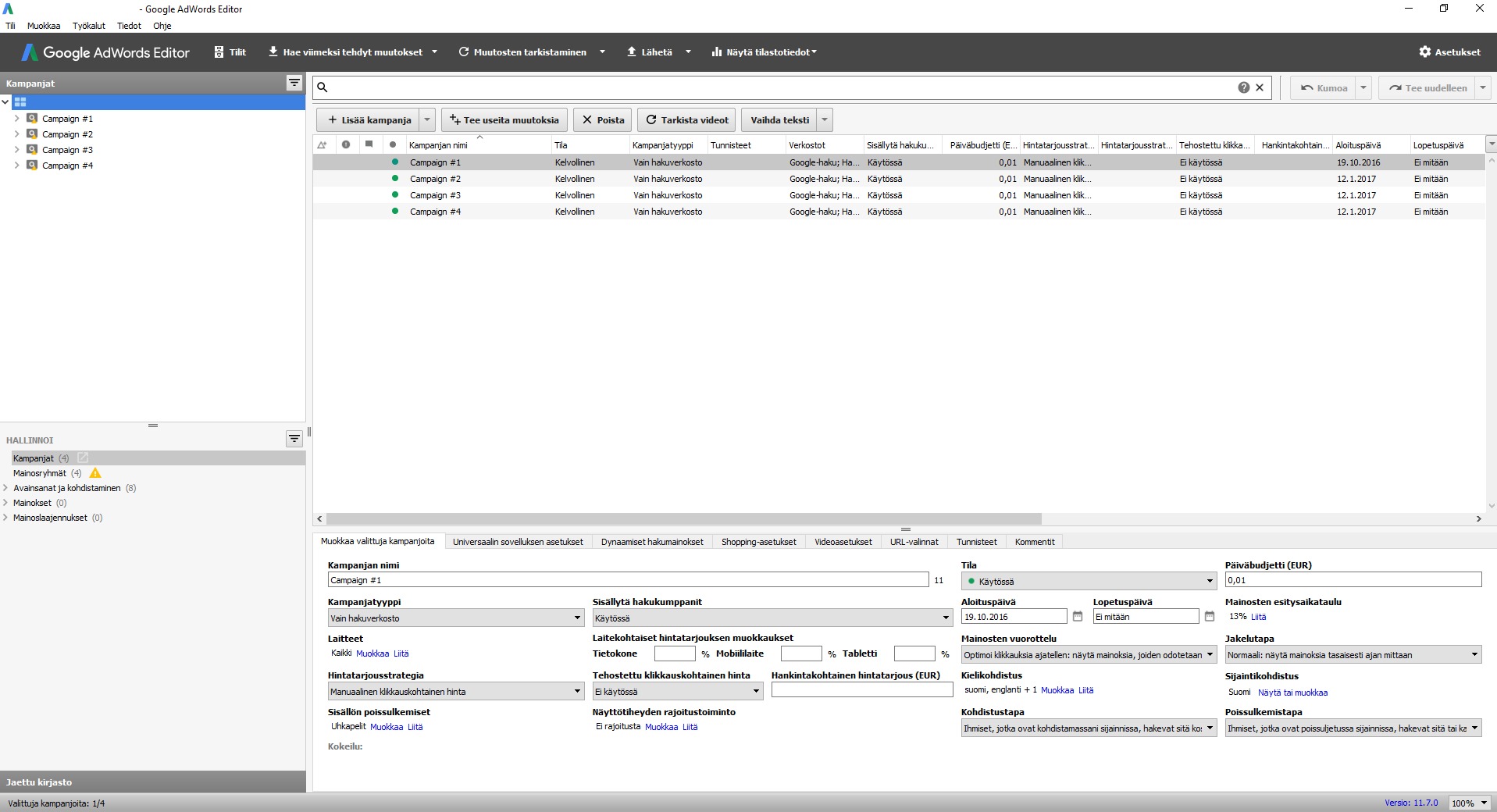1497x812 pixels.
Task: Open the URL-valinnat tab
Action: tap(914, 542)
